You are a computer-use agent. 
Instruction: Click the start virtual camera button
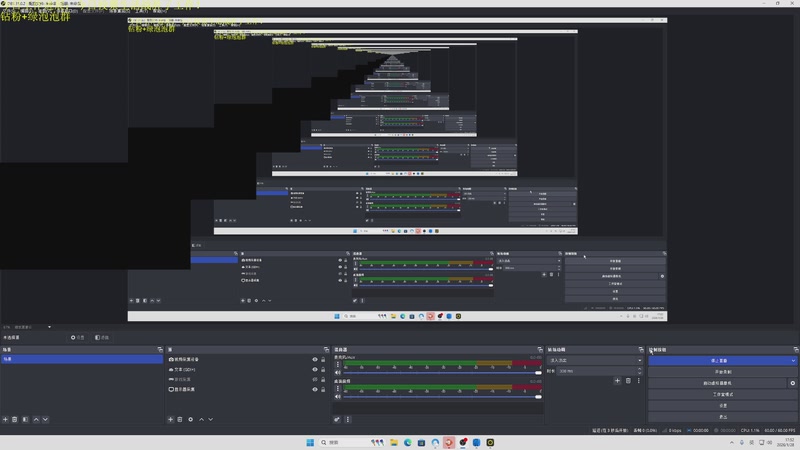click(x=717, y=383)
